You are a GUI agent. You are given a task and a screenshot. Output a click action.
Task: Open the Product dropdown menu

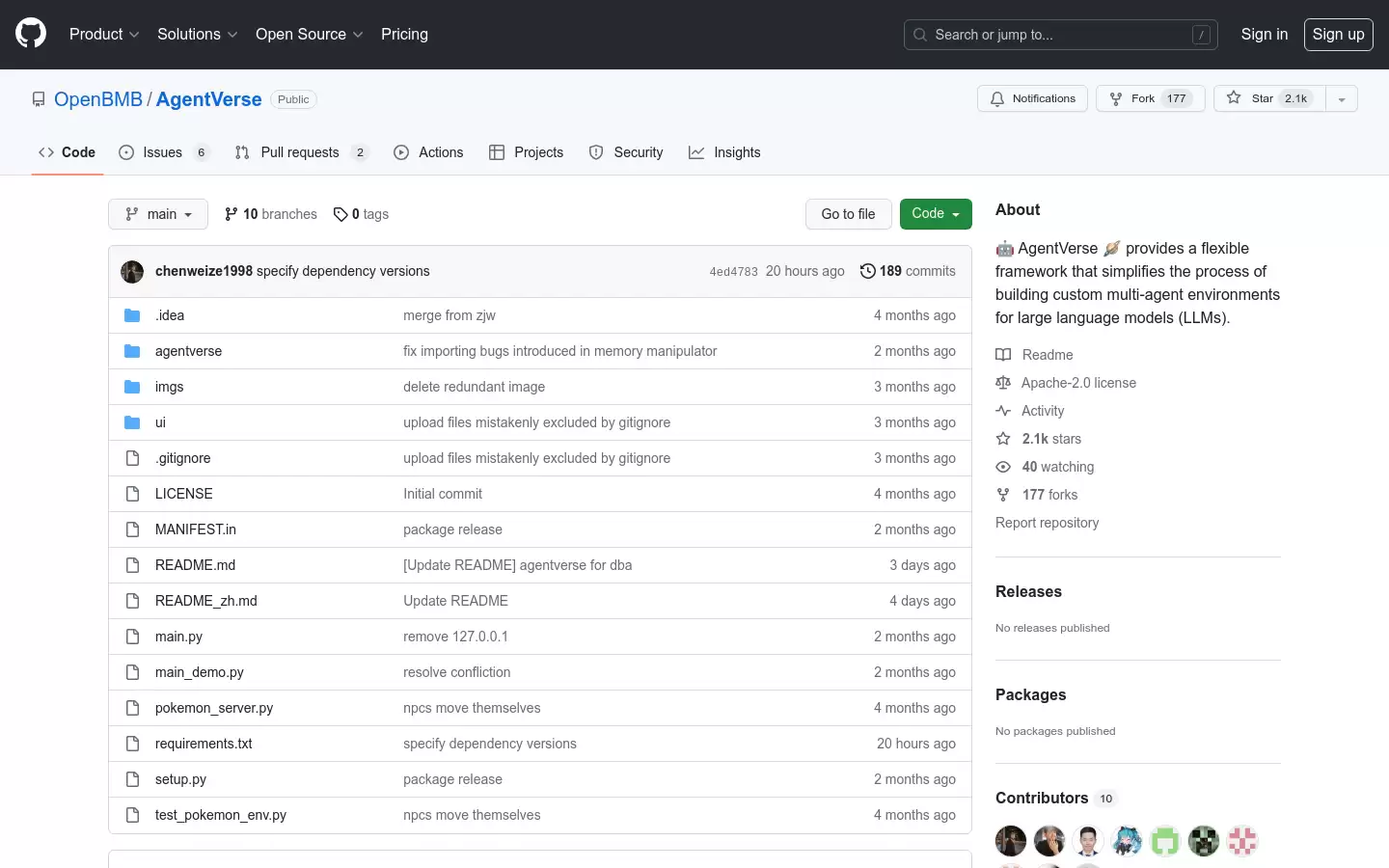coord(104,34)
